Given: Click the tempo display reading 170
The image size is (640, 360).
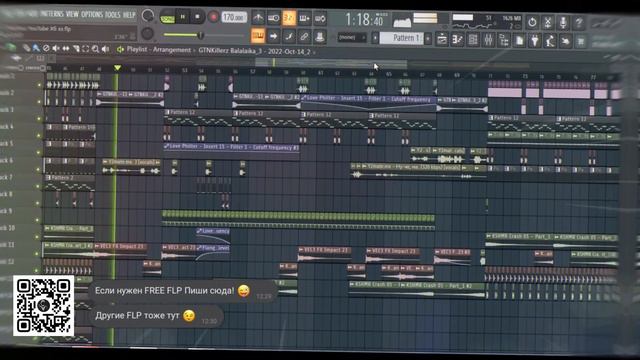Looking at the screenshot, I should click(234, 17).
